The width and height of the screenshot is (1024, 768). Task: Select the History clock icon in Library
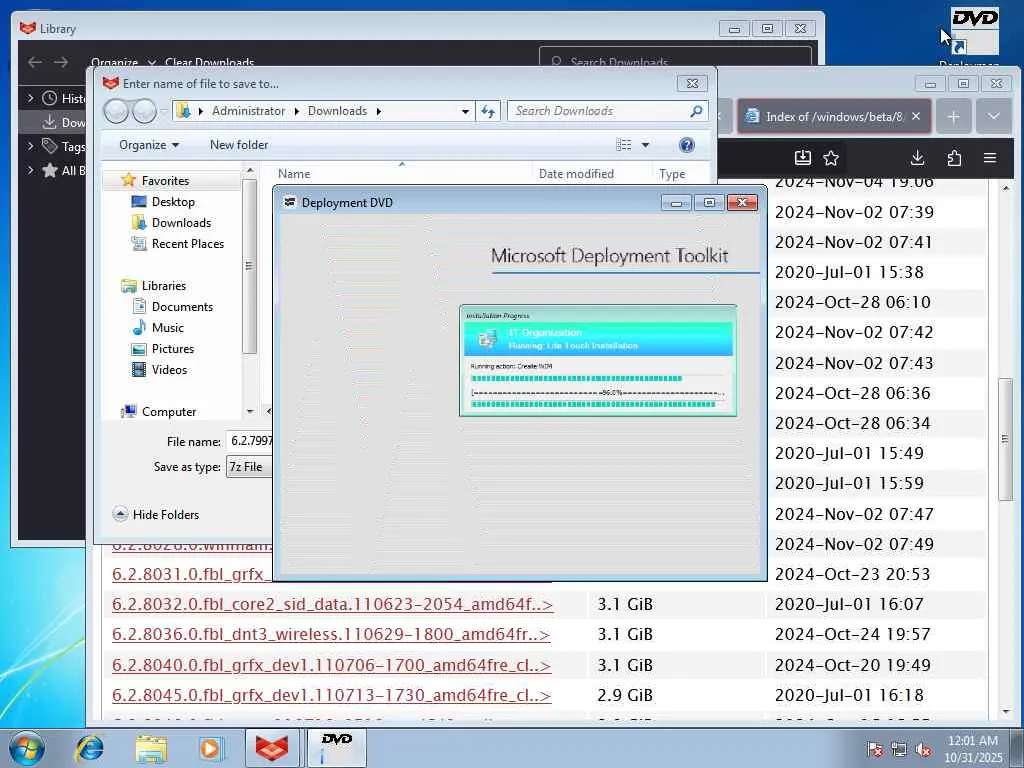point(50,98)
